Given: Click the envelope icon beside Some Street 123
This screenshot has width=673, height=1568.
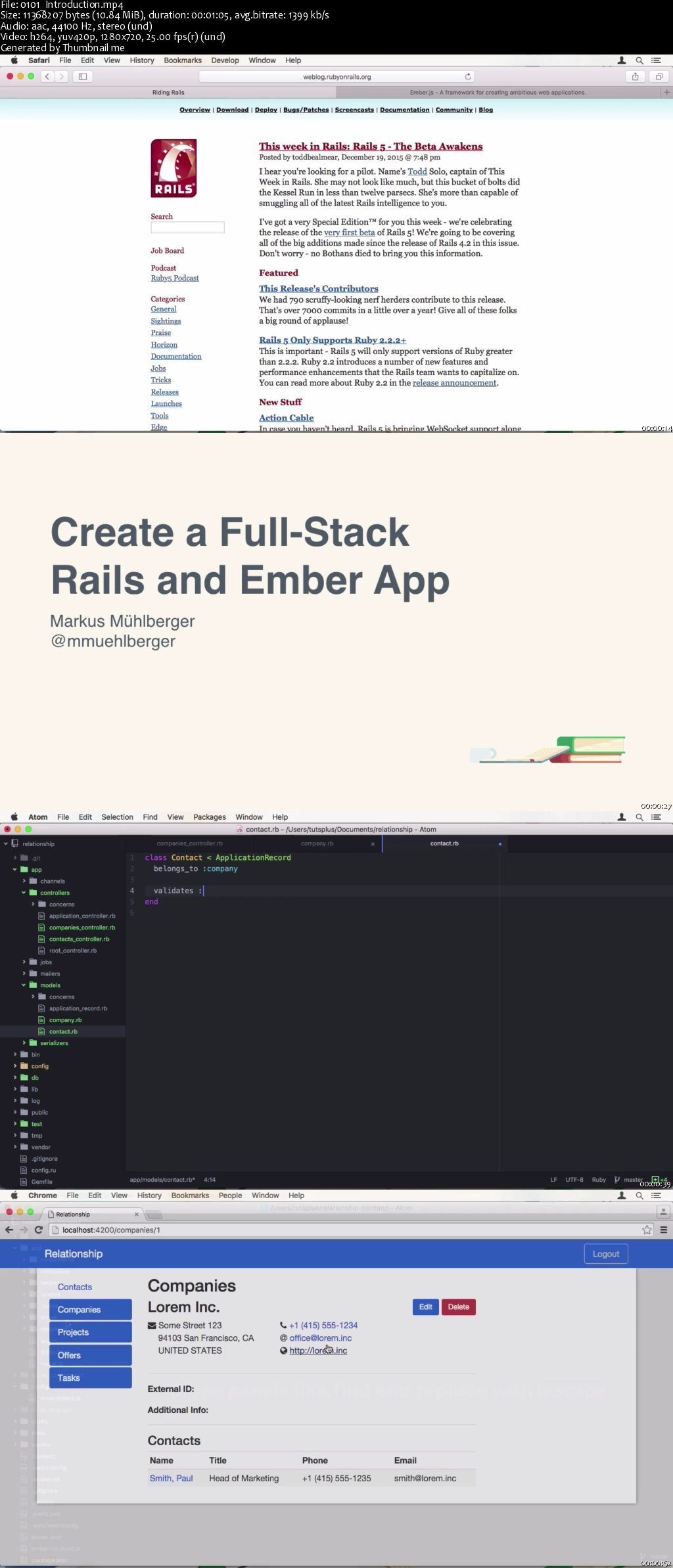Looking at the screenshot, I should (x=152, y=1326).
